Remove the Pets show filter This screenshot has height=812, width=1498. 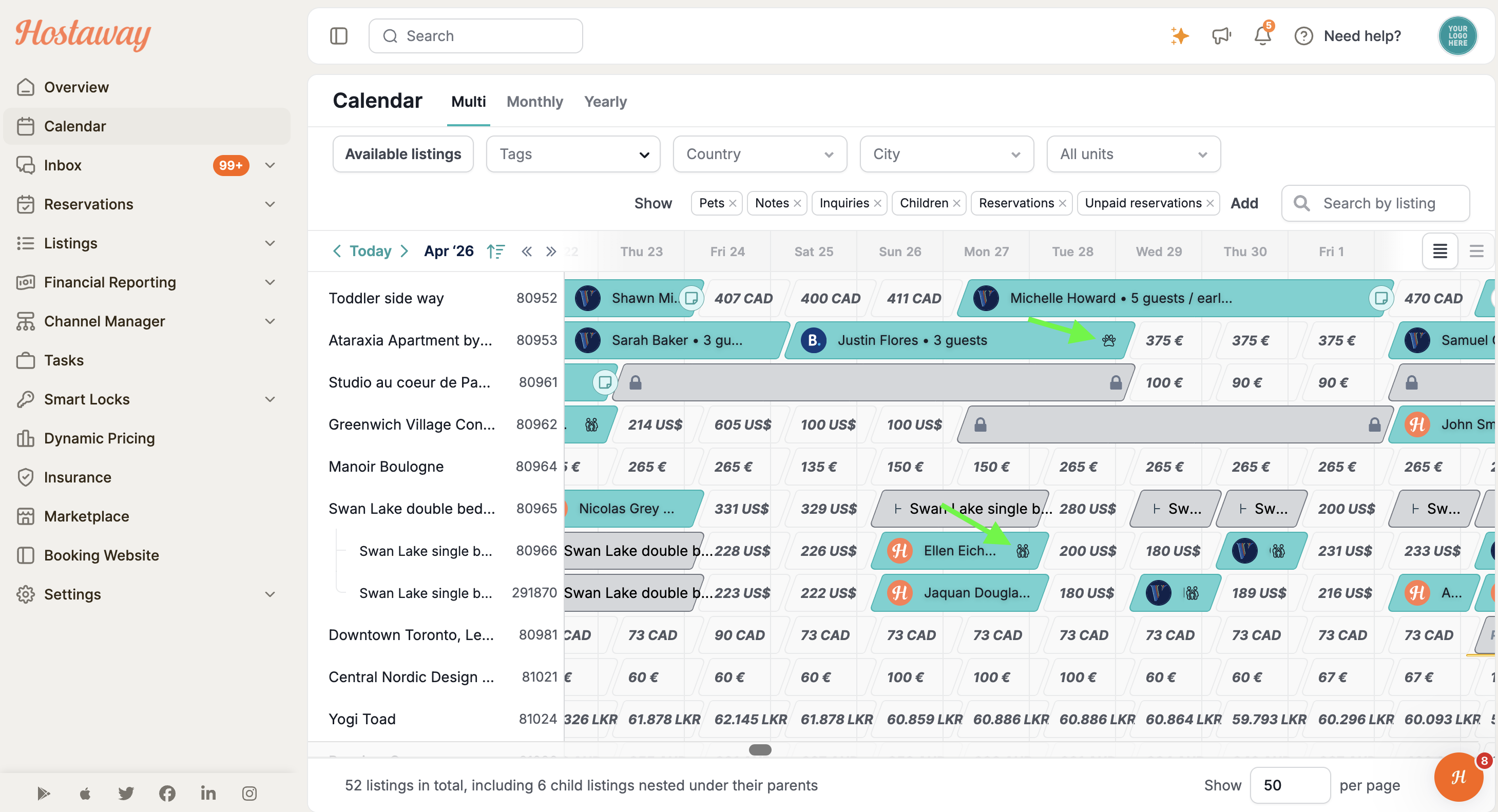click(x=733, y=203)
